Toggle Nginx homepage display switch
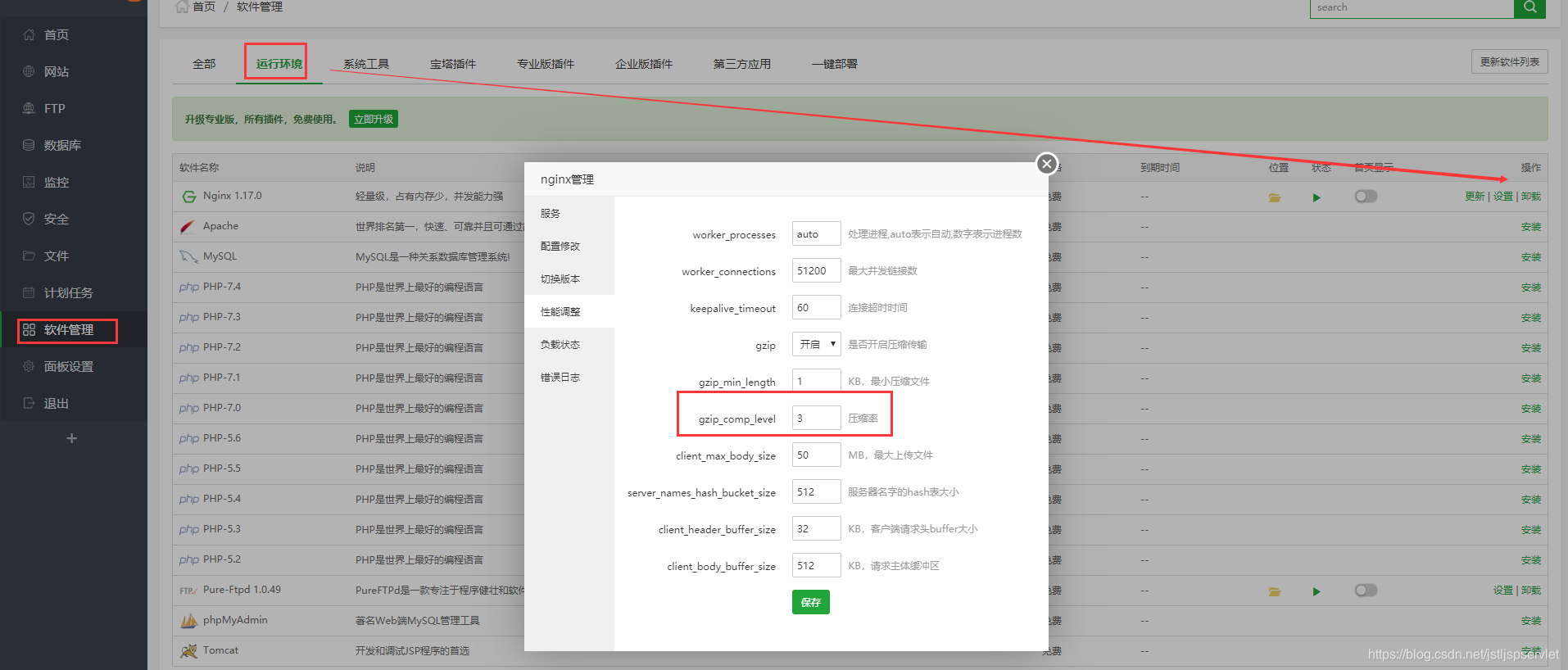The image size is (1568, 670). (1366, 197)
